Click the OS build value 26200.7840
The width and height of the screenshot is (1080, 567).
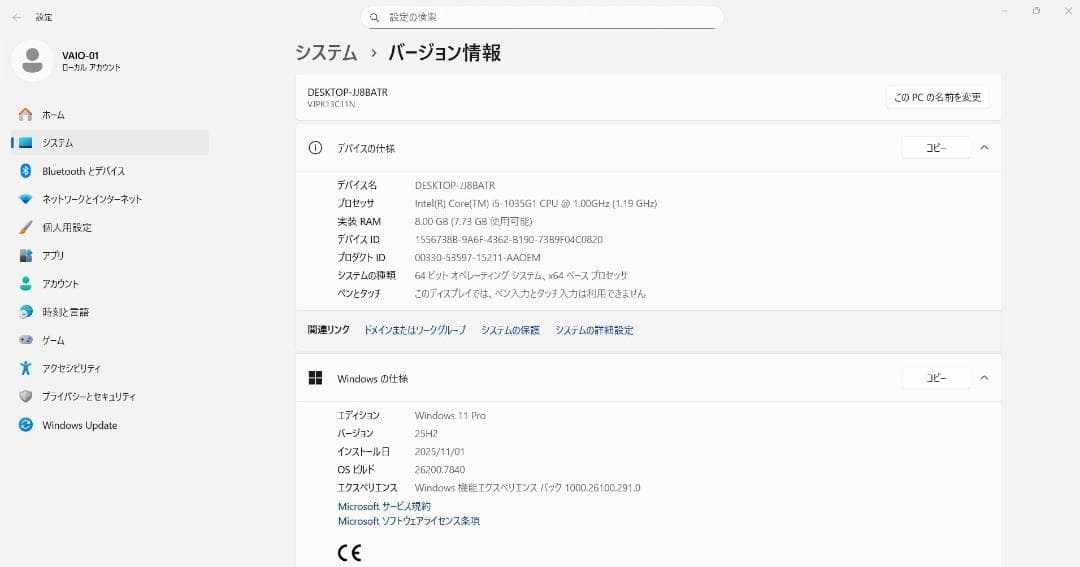click(x=439, y=470)
